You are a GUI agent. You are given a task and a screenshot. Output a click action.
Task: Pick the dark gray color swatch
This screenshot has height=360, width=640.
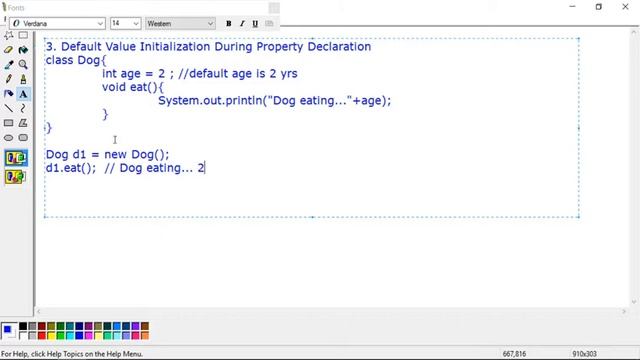(x=32, y=326)
